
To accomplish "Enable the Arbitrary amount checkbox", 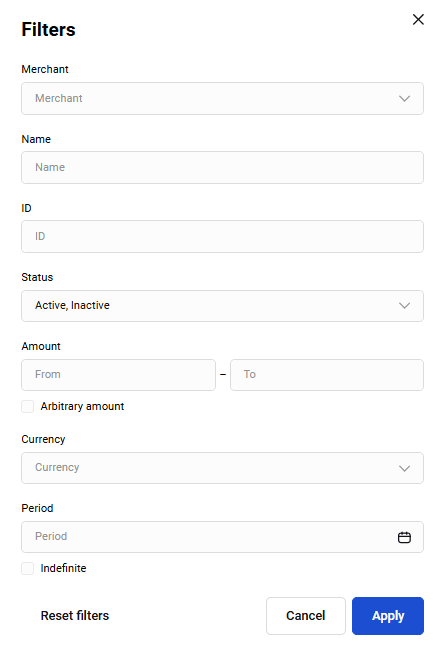I will (28, 406).
